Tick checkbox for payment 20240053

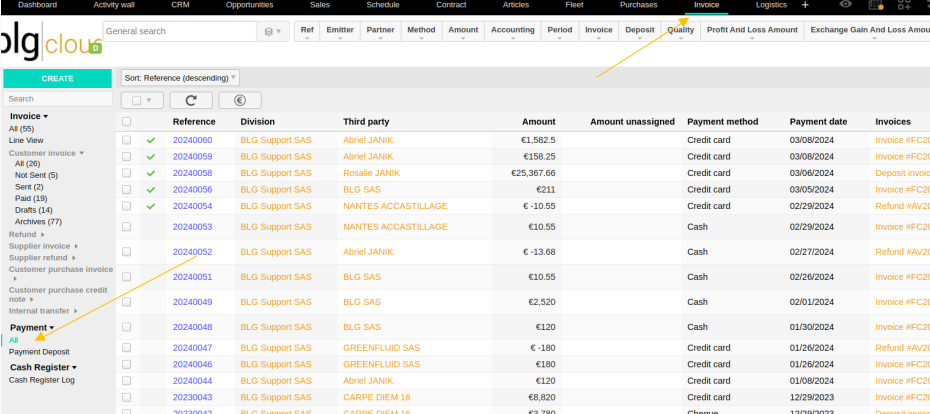(126, 227)
